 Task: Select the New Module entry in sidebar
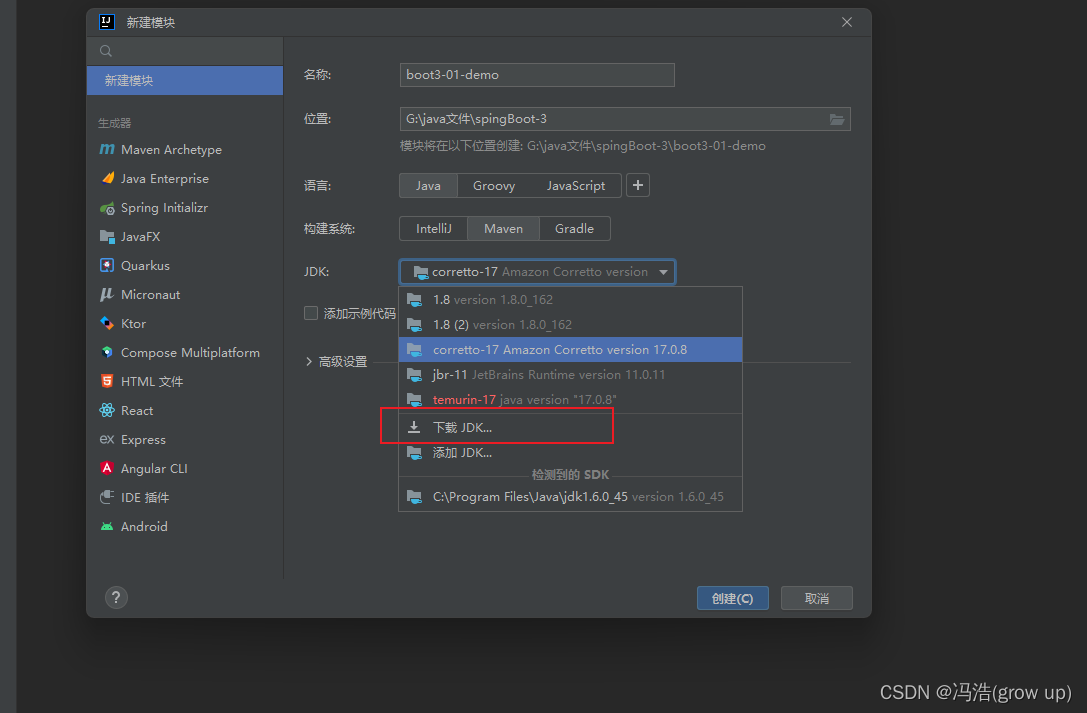tap(184, 80)
